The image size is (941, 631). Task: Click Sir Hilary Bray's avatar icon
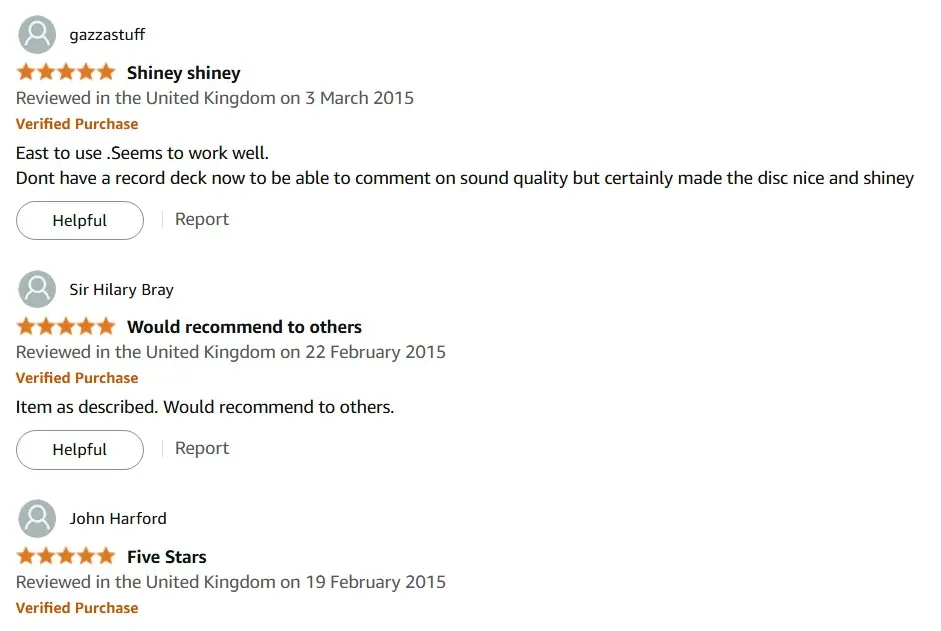pos(37,289)
